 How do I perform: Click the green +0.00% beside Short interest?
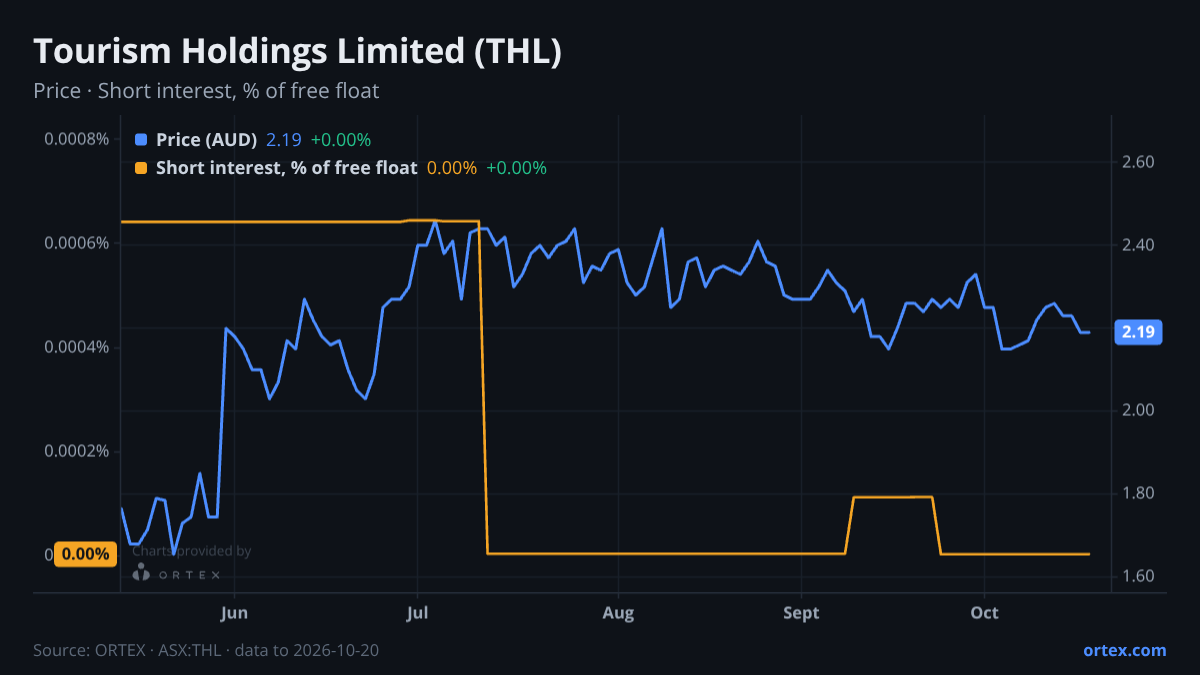(x=517, y=168)
